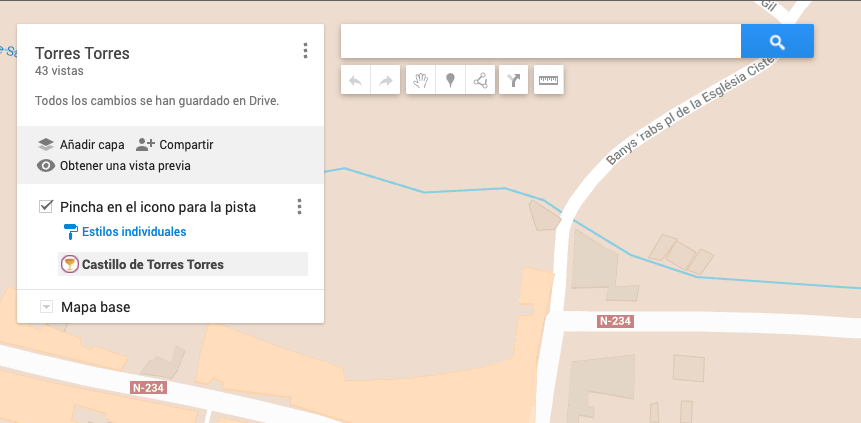Redo the last map edit
This screenshot has height=423, width=861.
tap(385, 80)
